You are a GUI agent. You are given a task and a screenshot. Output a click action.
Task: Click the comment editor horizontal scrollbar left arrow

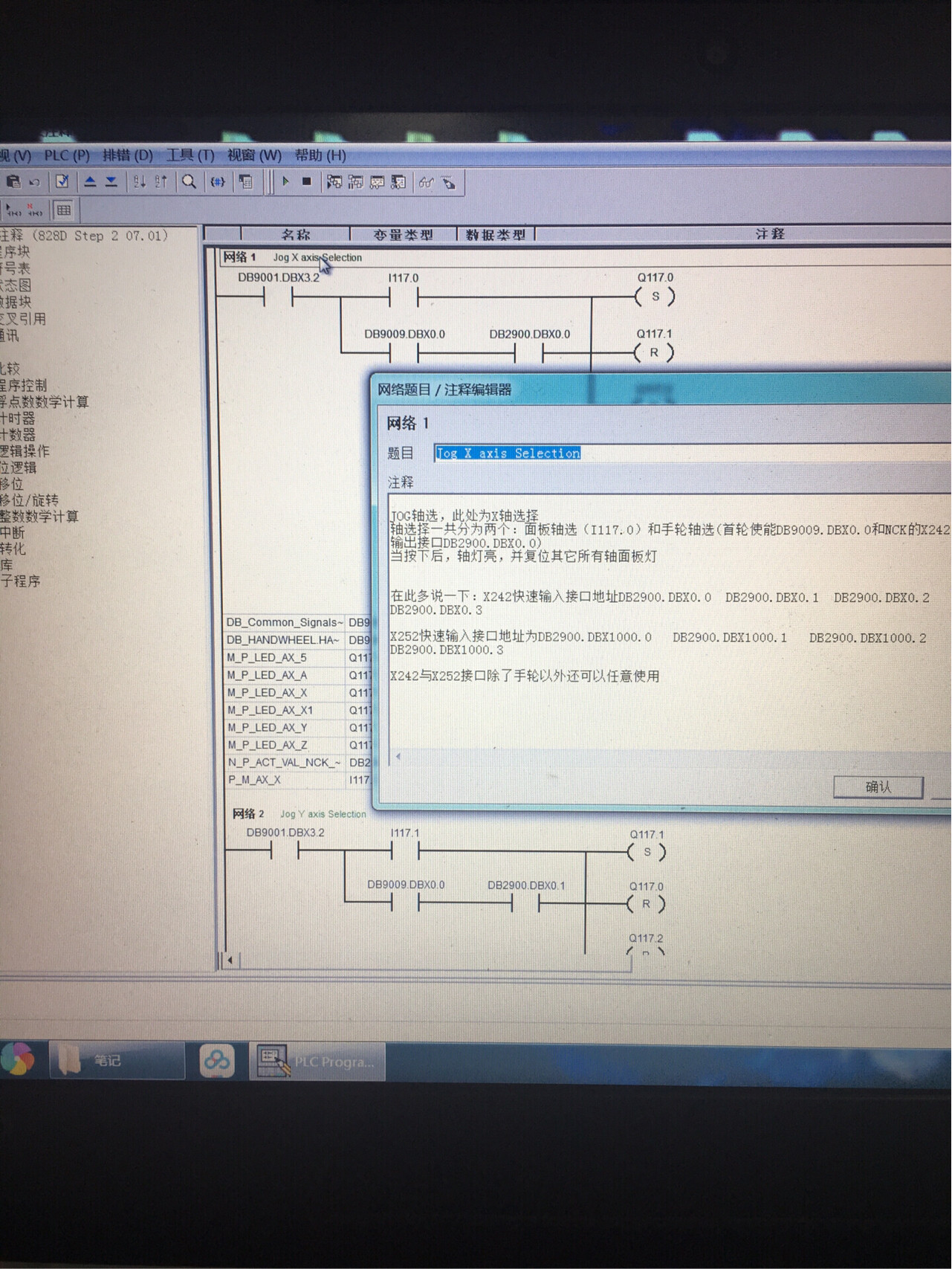398,757
